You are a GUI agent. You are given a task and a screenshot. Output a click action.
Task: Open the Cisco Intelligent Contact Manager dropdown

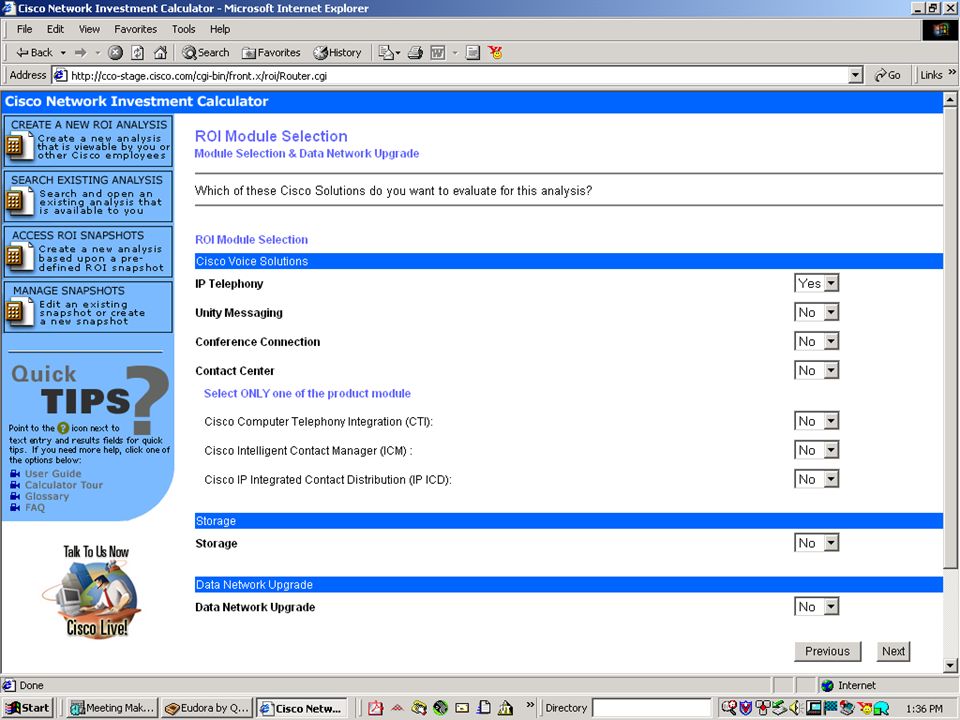pos(817,450)
